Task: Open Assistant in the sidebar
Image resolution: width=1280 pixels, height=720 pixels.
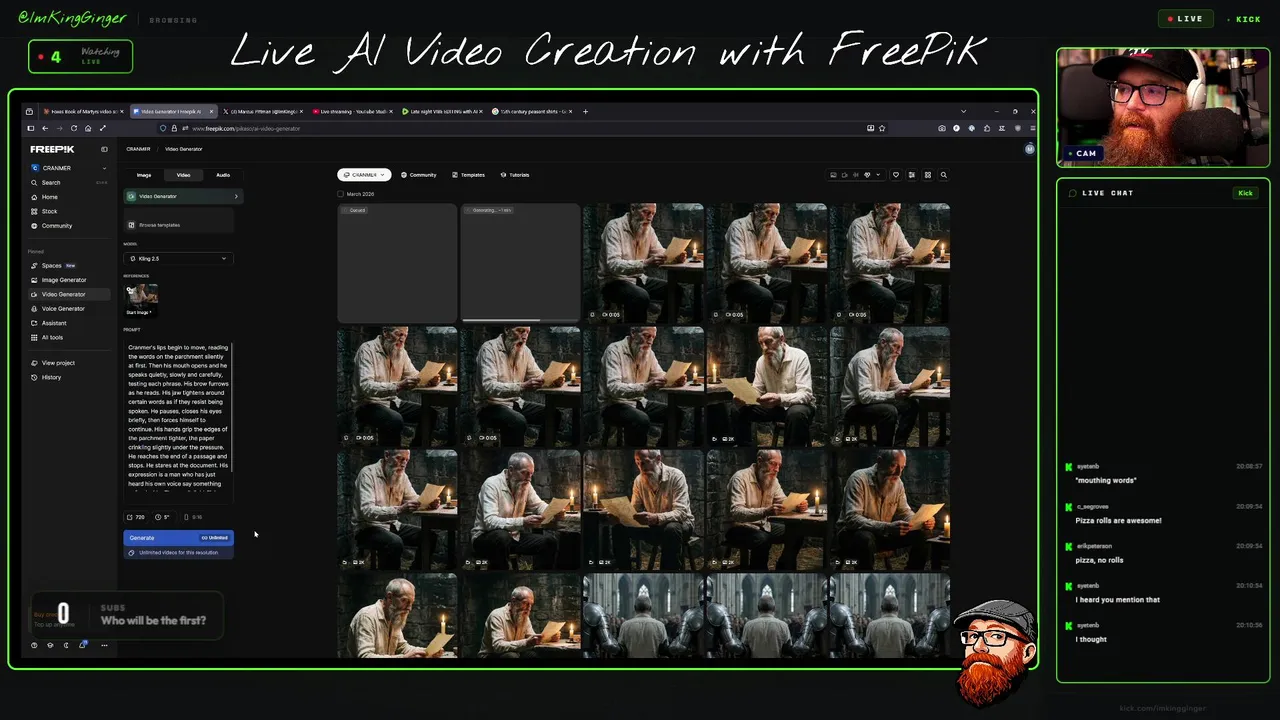Action: pyautogui.click(x=68, y=323)
